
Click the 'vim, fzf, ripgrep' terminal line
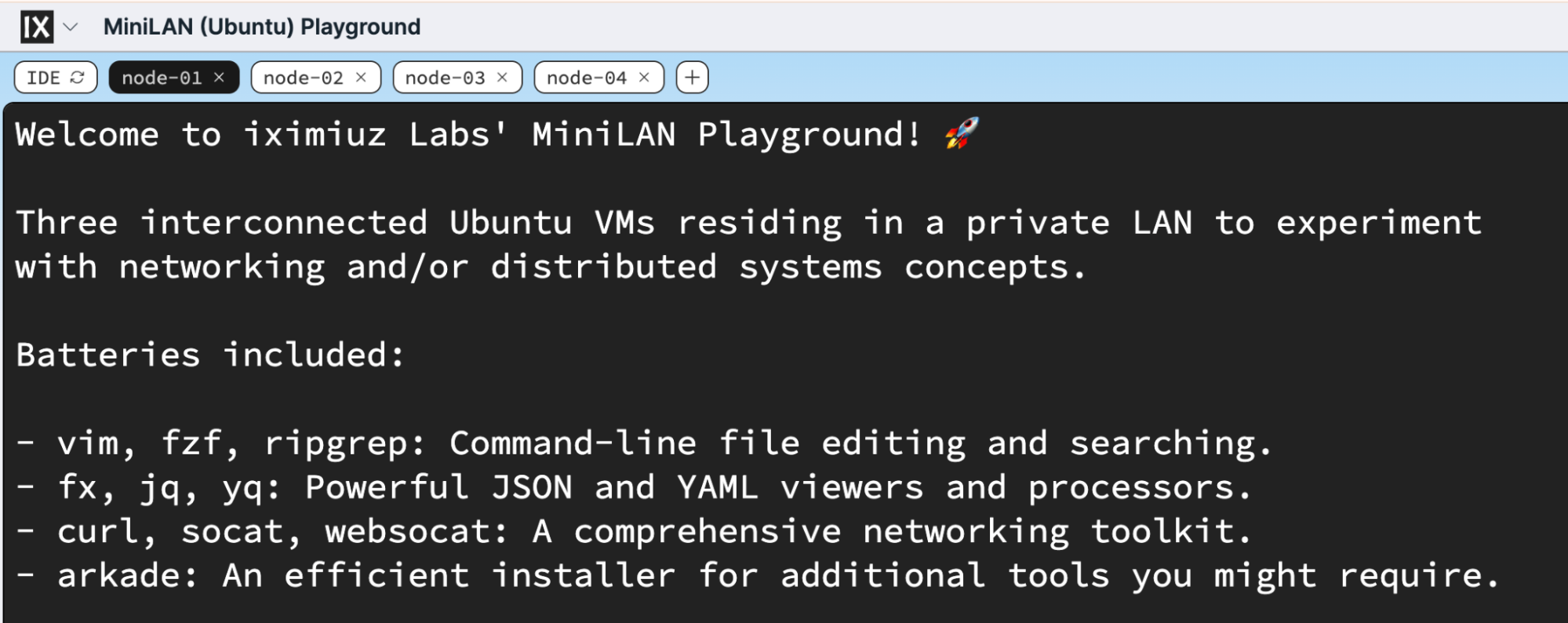(643, 444)
